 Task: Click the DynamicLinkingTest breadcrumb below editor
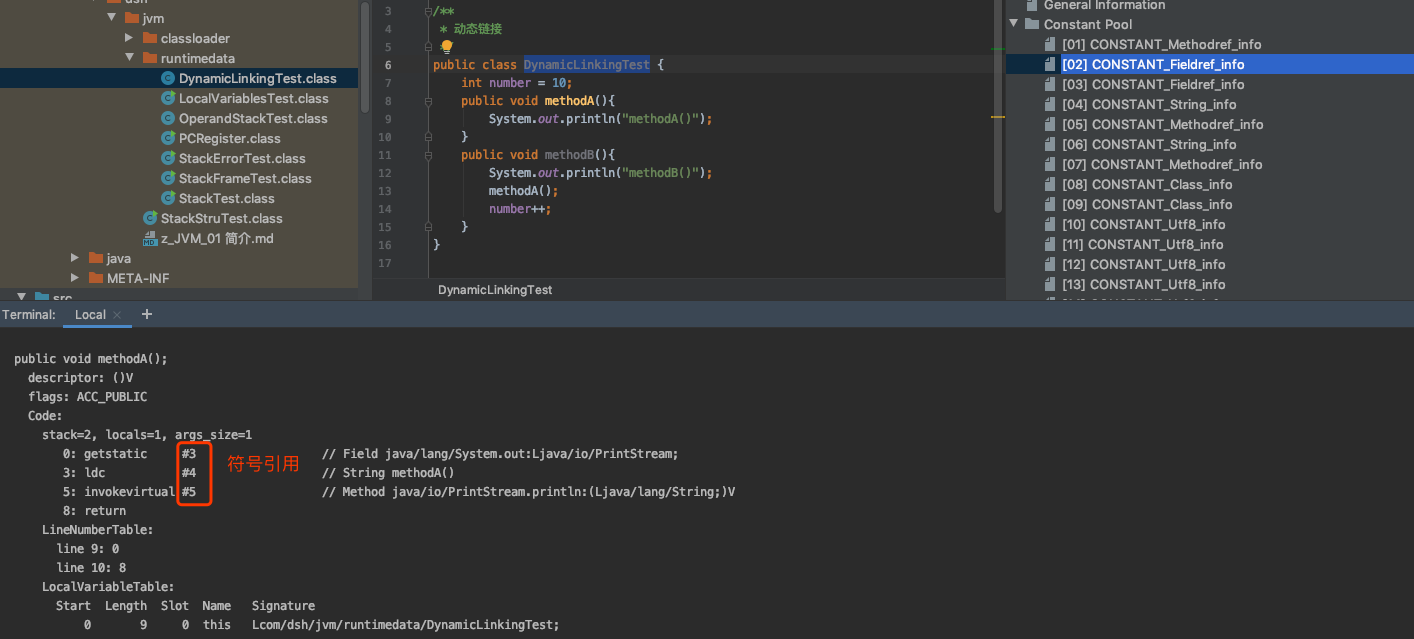pos(495,290)
